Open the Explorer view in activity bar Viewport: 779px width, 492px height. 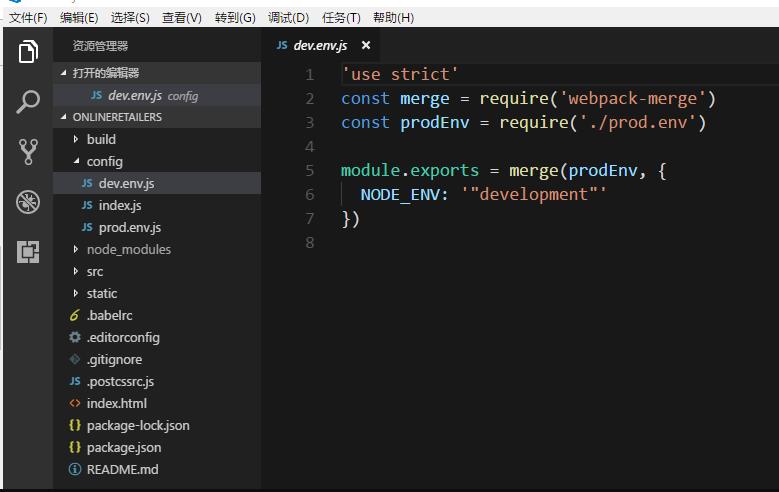(x=28, y=51)
